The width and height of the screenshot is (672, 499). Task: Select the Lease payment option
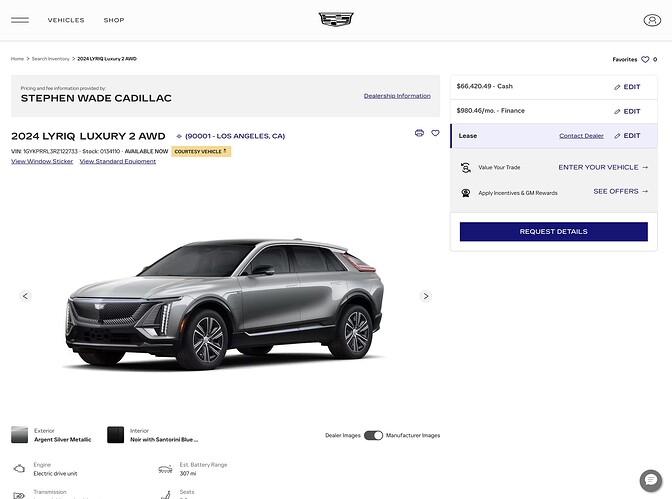click(468, 136)
